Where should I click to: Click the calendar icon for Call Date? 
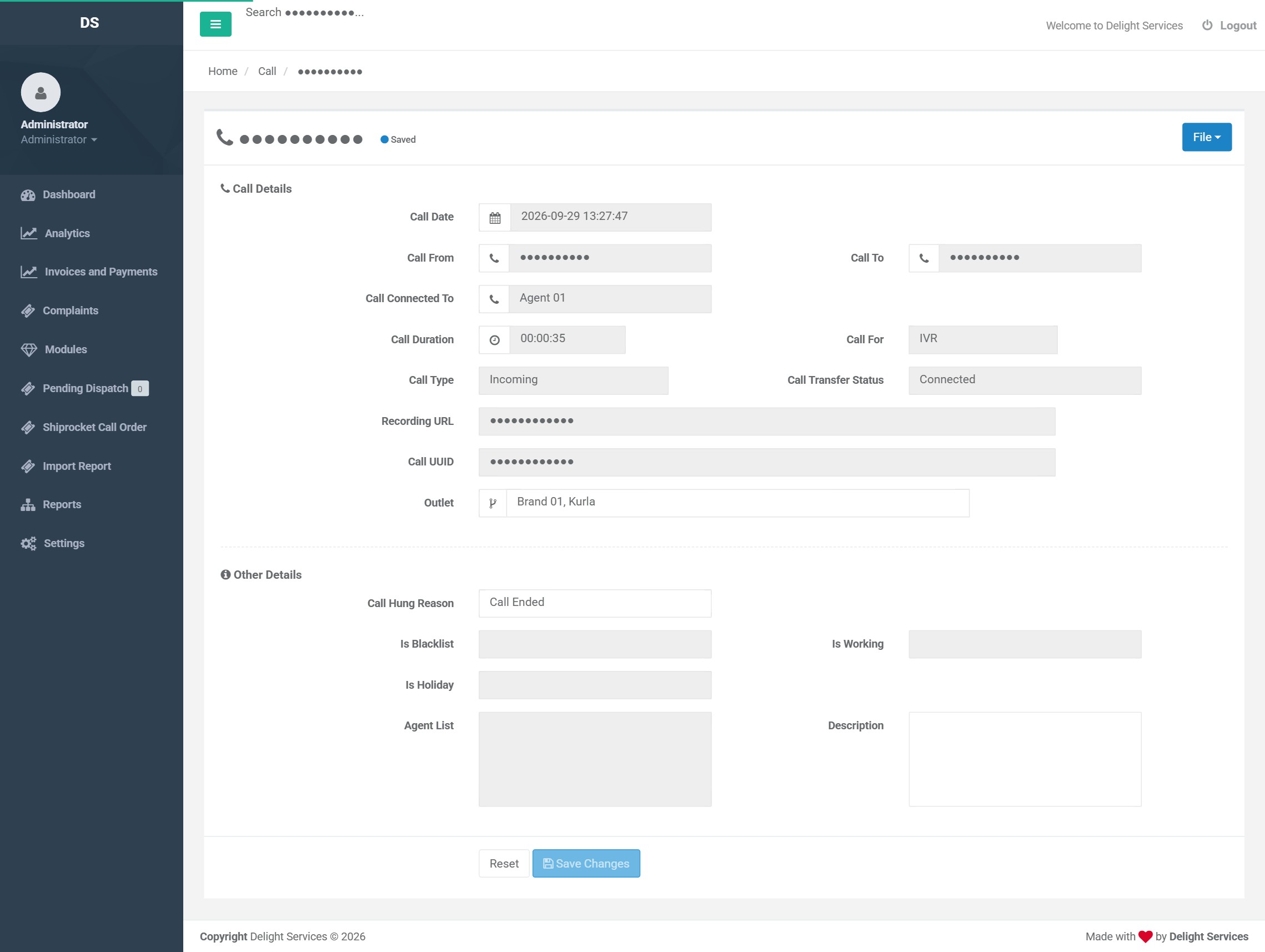495,218
